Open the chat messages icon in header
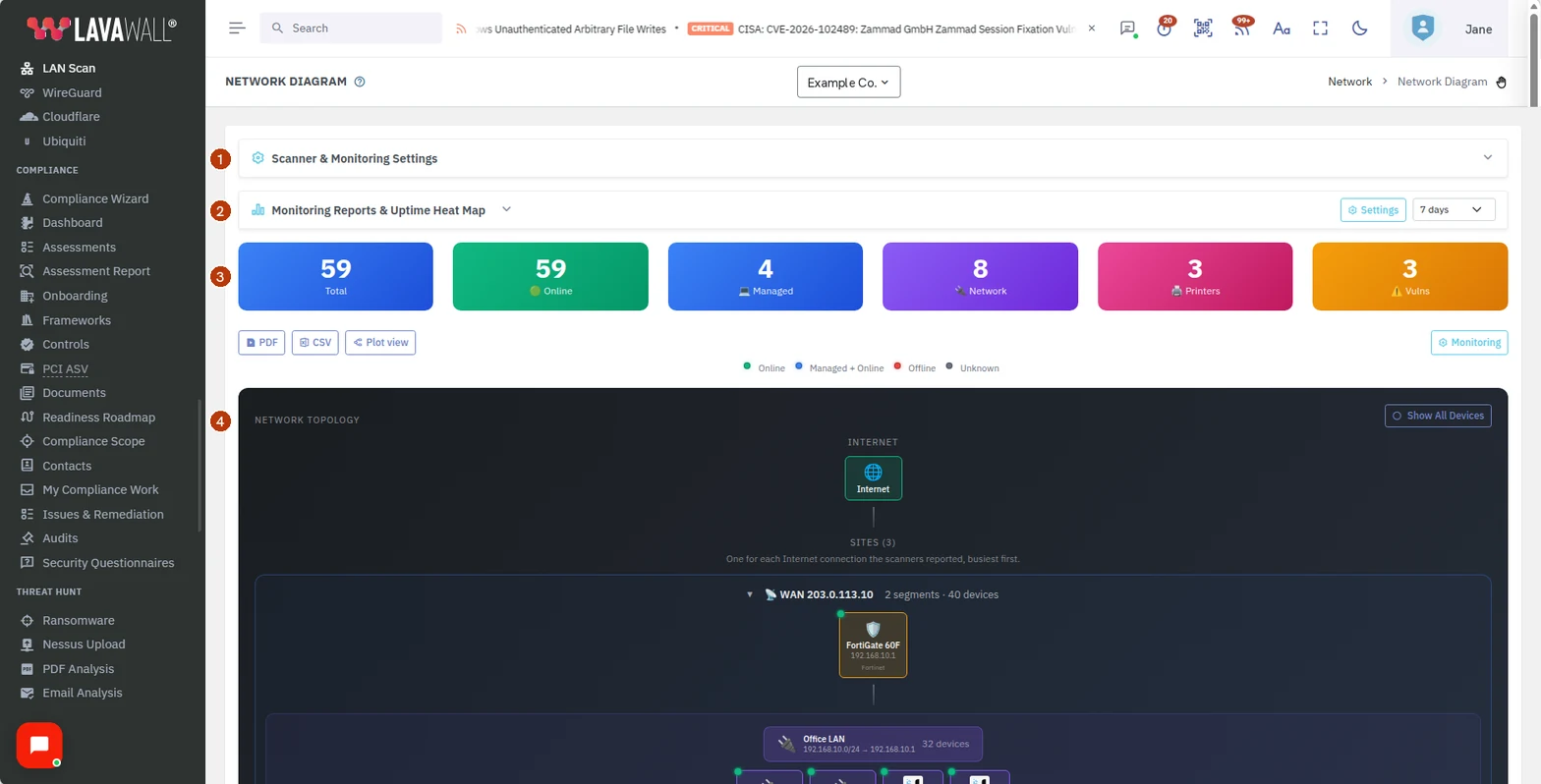The image size is (1541, 784). pos(1128,28)
